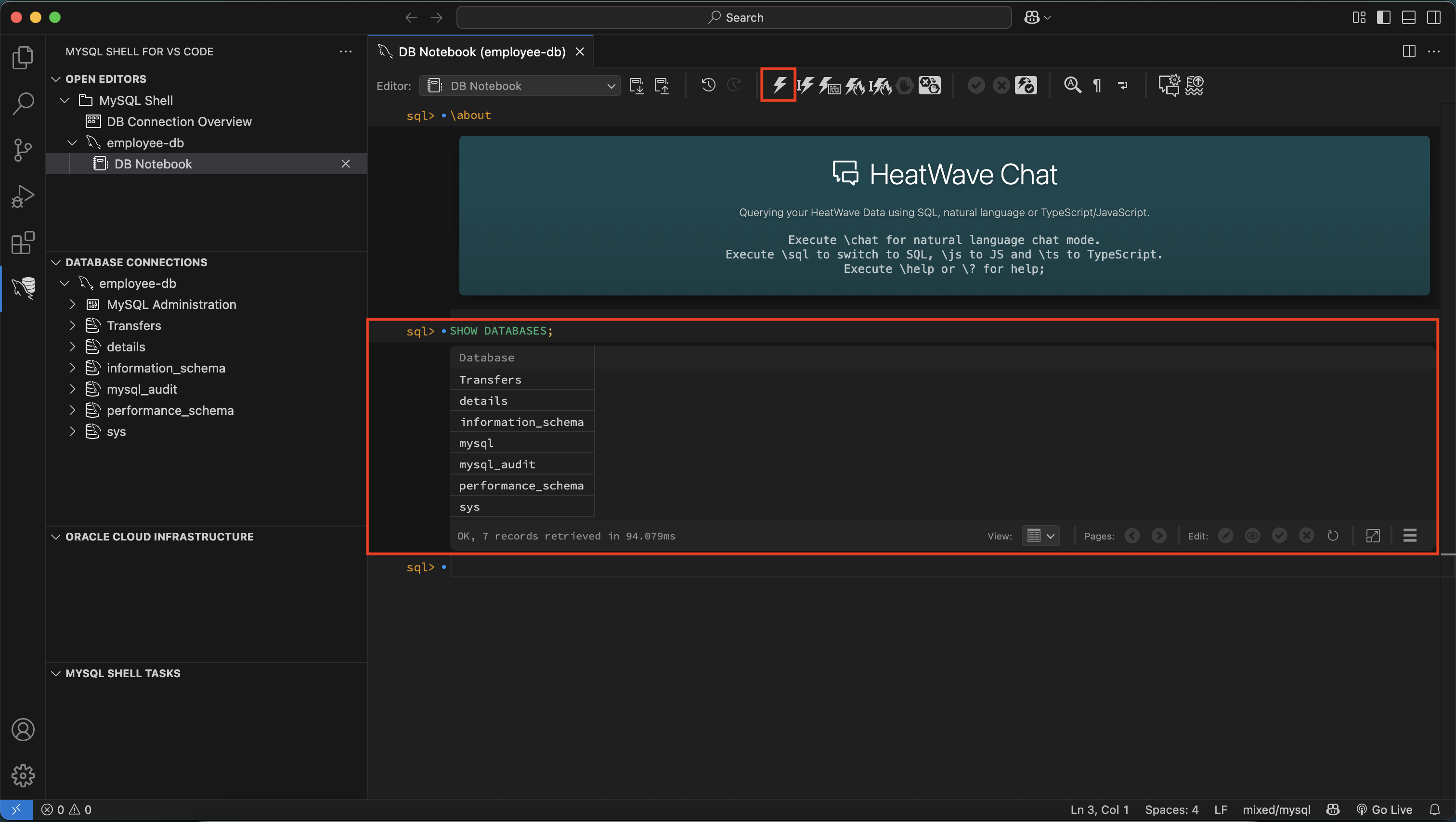The image size is (1456, 822).
Task: Click the Execute on HeatWave flame icon
Action: [x=855, y=85]
